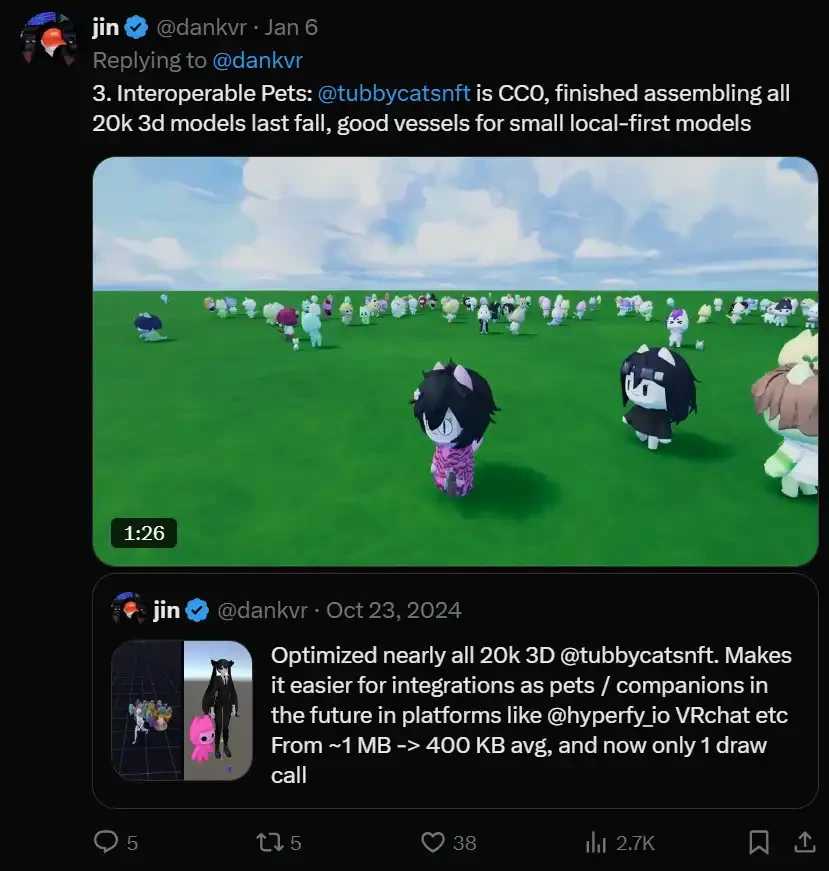The image size is (829, 871).
Task: Open view analytics bar chart icon
Action: 597,842
